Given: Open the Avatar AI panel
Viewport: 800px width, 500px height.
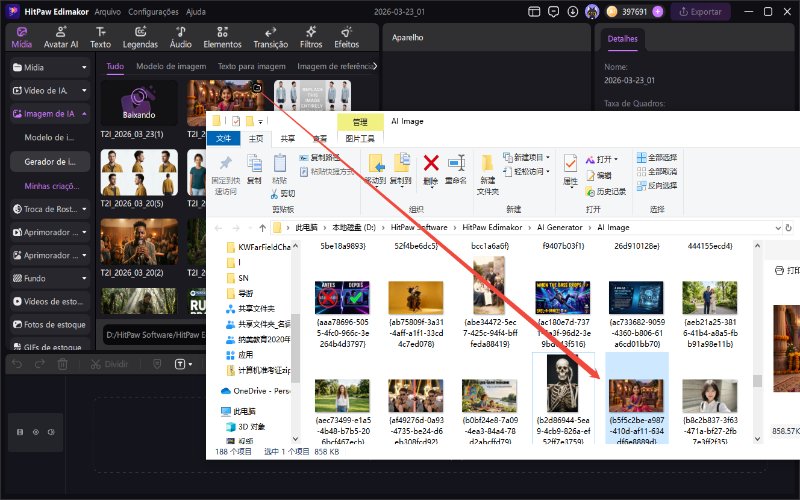Looking at the screenshot, I should pos(61,37).
